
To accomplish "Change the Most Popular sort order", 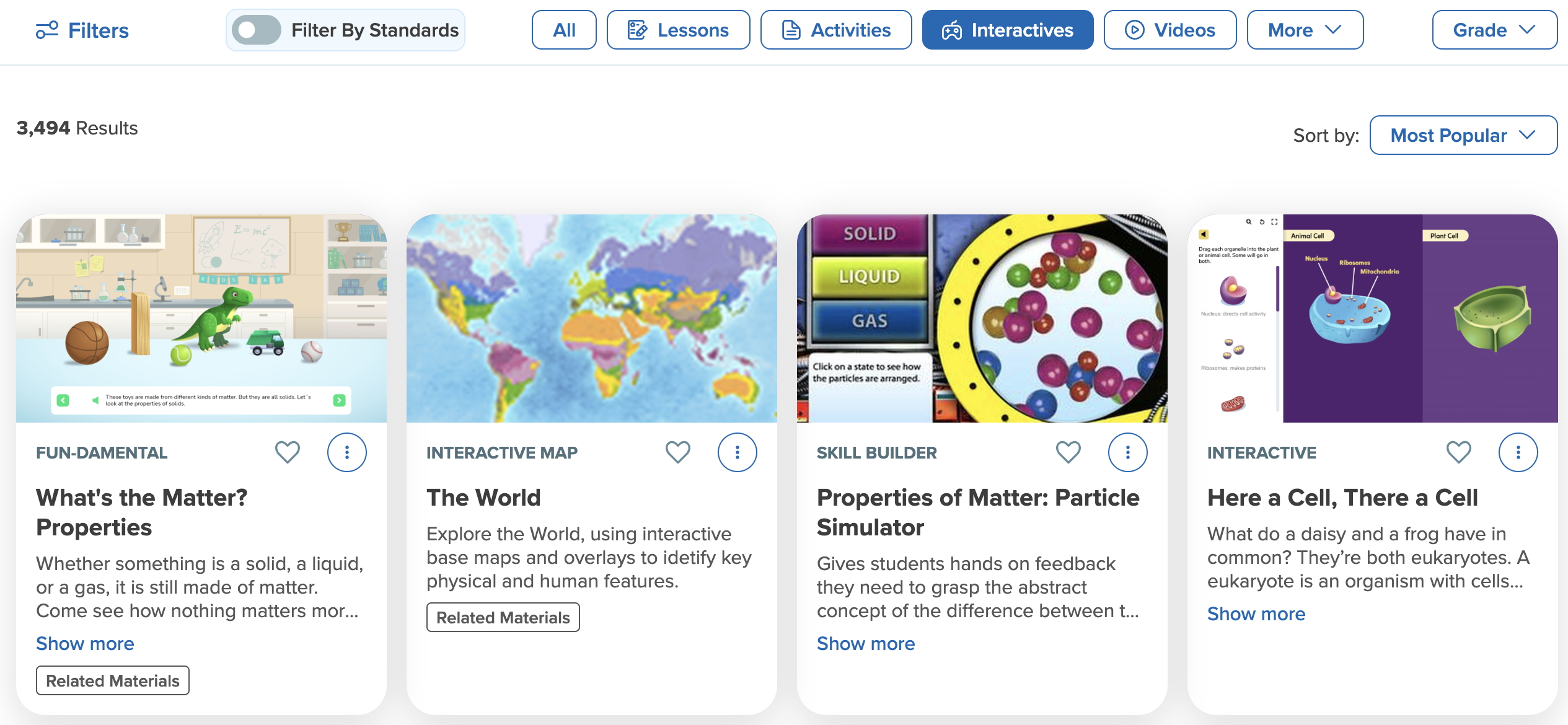I will [1463, 135].
